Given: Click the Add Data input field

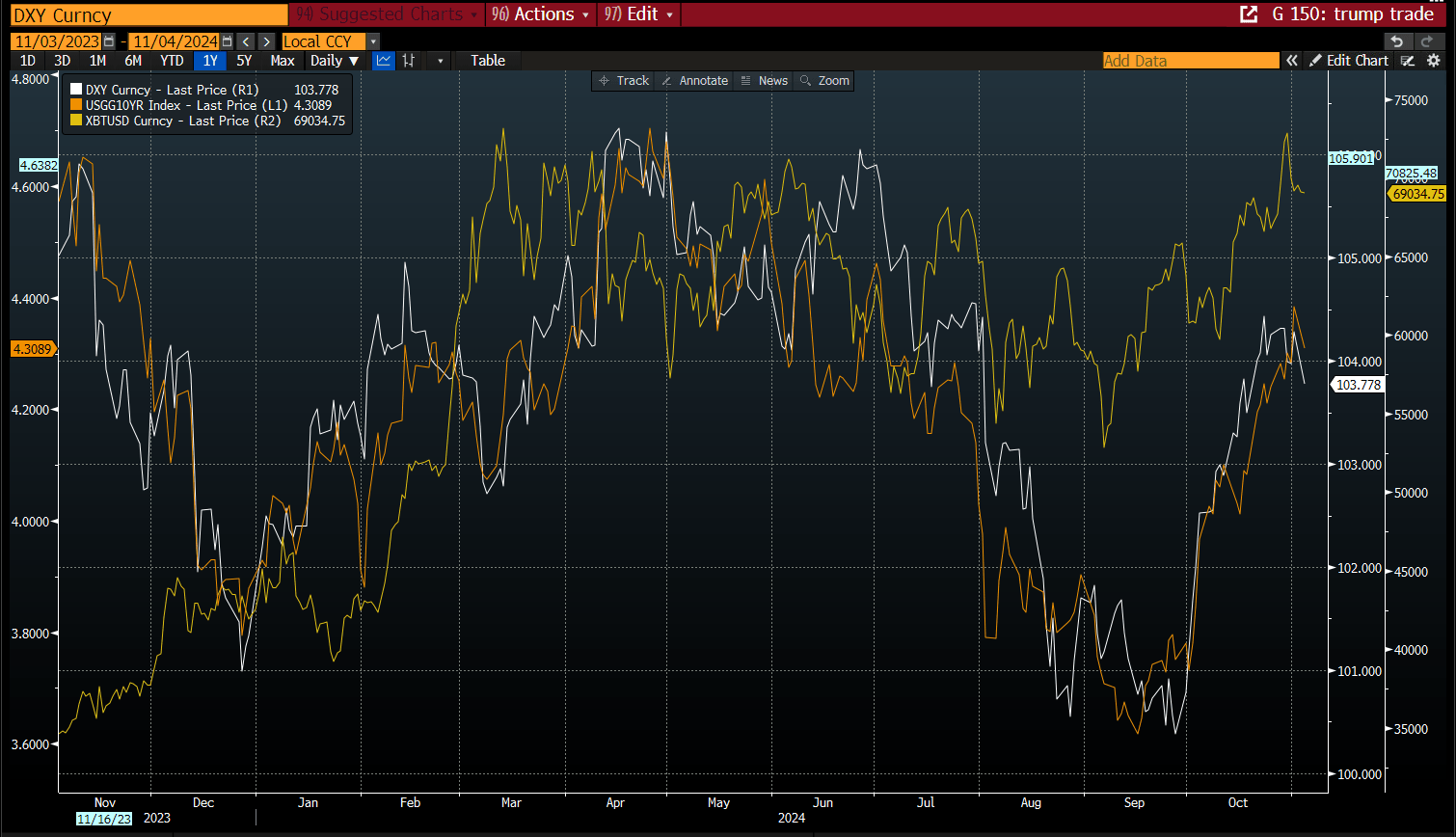Looking at the screenshot, I should [1190, 61].
